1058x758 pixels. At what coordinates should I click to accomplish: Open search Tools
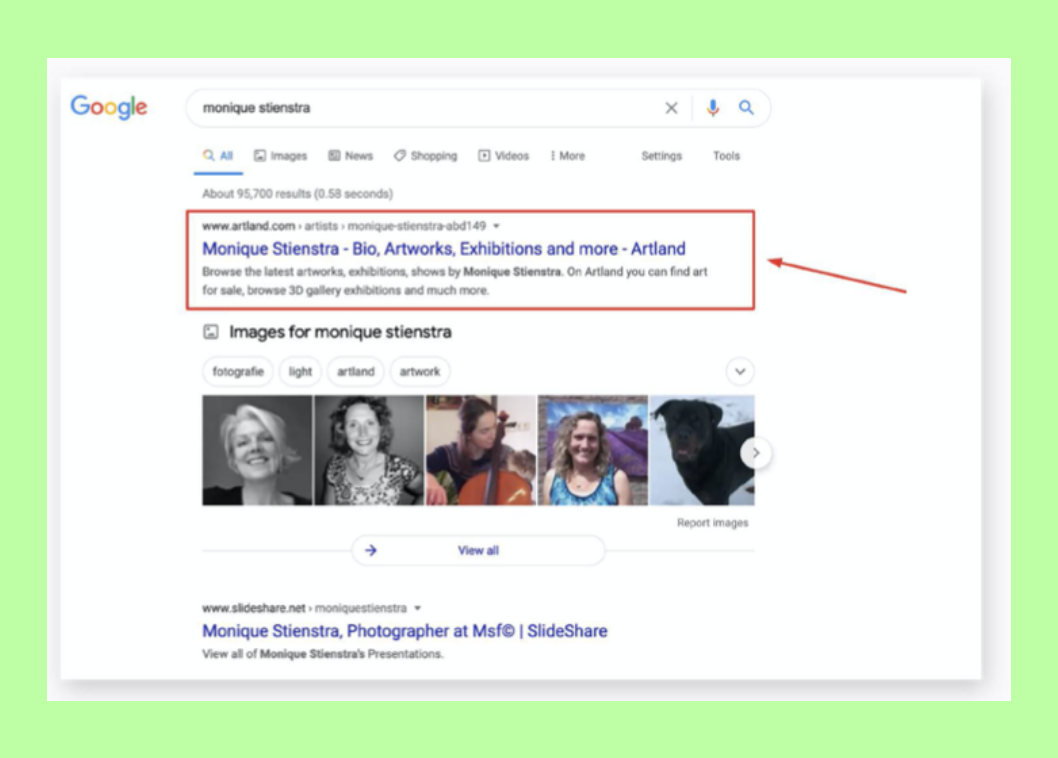[726, 156]
